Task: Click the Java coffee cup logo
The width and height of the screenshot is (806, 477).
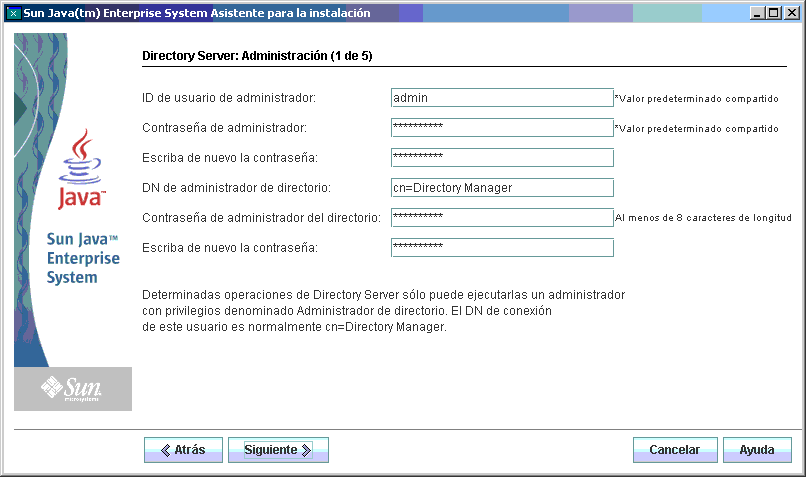Action: pos(81,169)
